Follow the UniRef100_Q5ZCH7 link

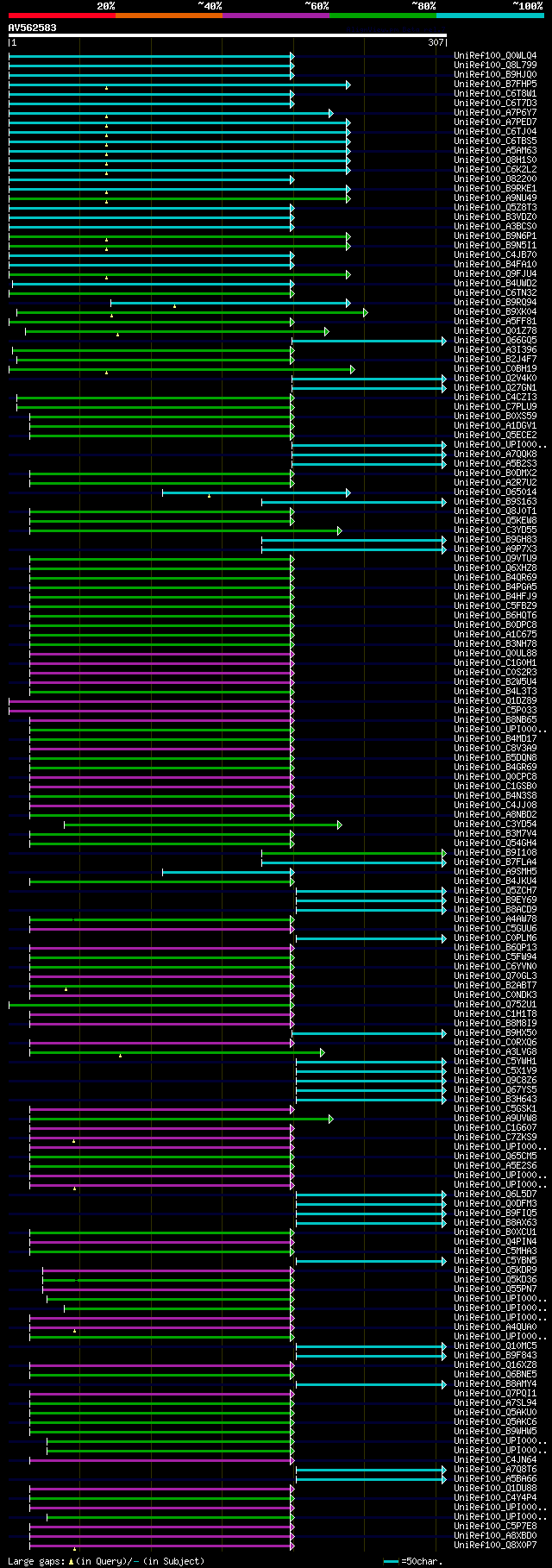pos(495,891)
